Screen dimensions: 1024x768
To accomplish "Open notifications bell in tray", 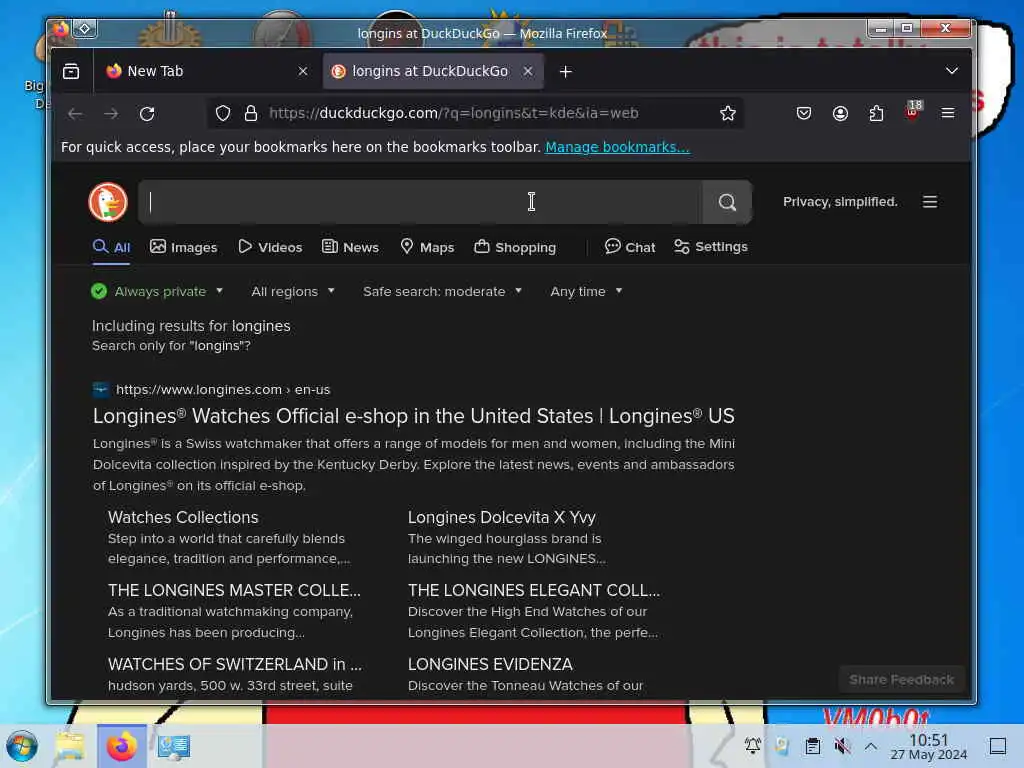I will tap(753, 746).
